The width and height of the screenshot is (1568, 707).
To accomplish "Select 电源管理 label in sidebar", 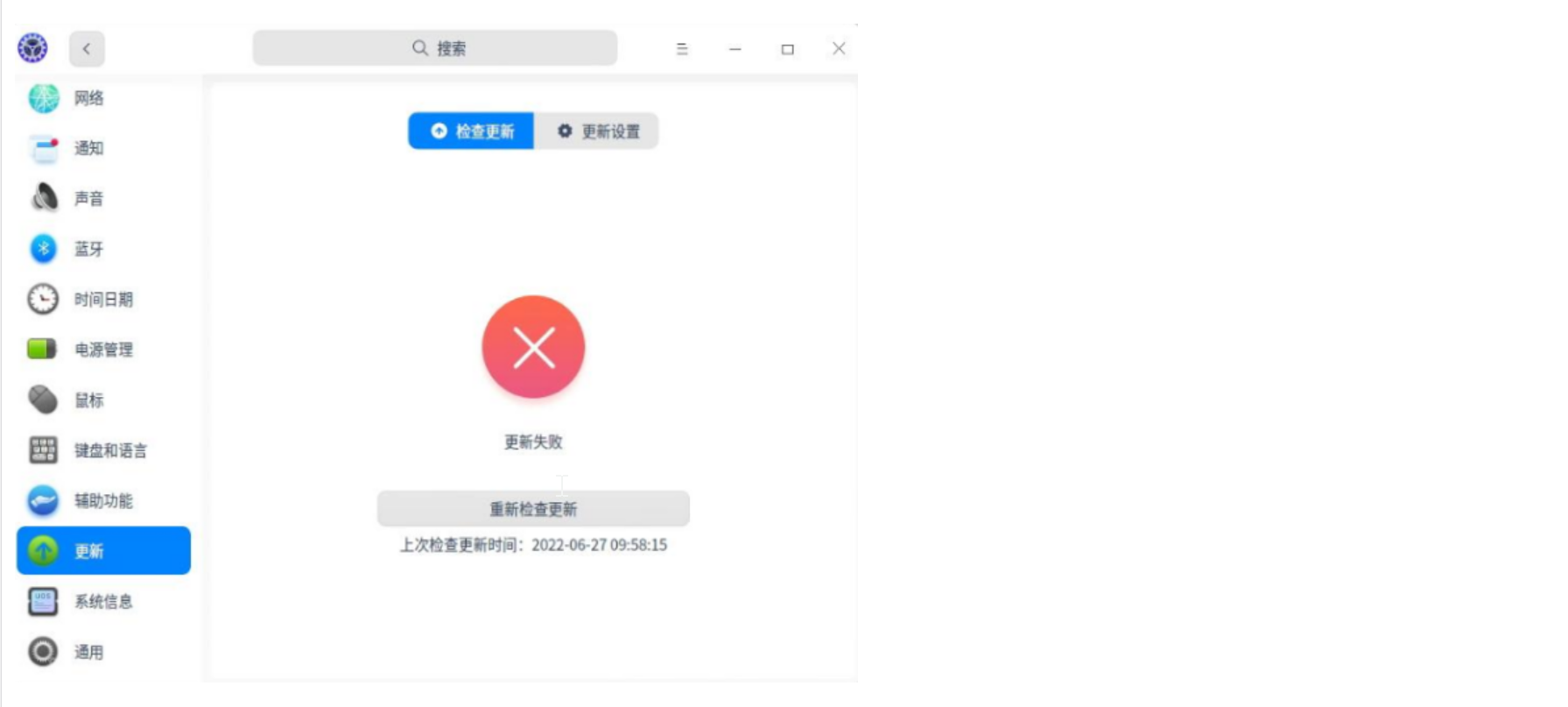I will tap(103, 350).
